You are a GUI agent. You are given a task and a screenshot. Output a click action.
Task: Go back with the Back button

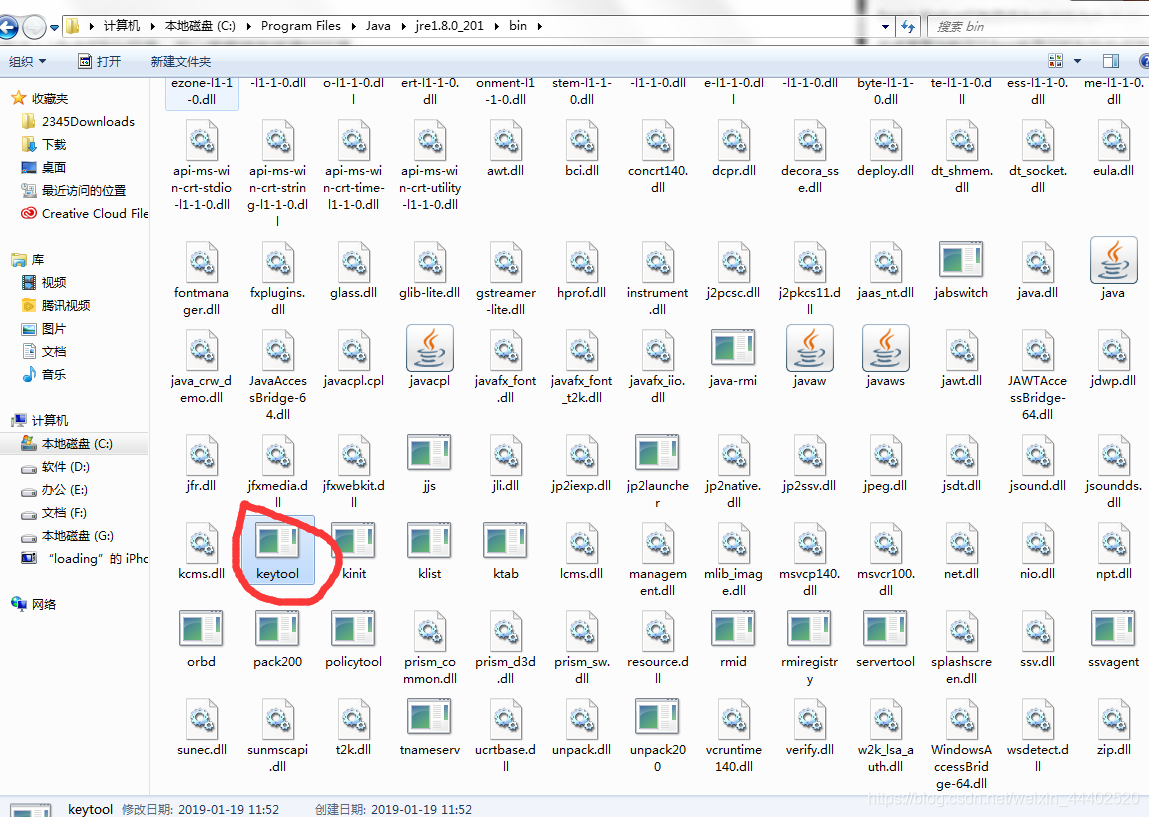coord(7,27)
